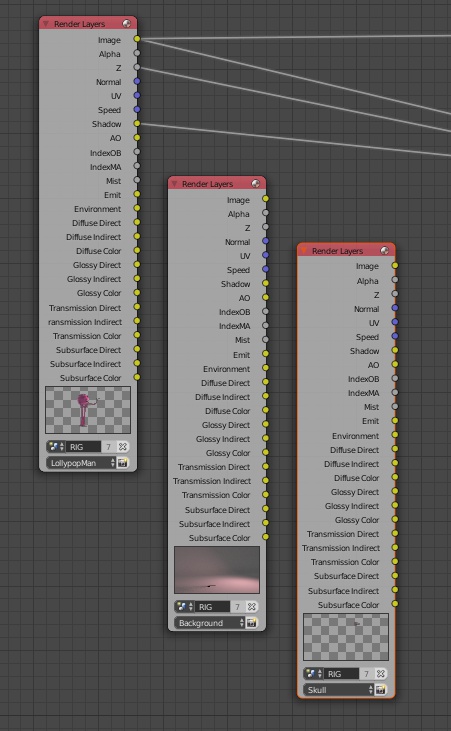Click Z output socket on LollypopMan node
The height and width of the screenshot is (731, 451).
[x=137, y=67]
